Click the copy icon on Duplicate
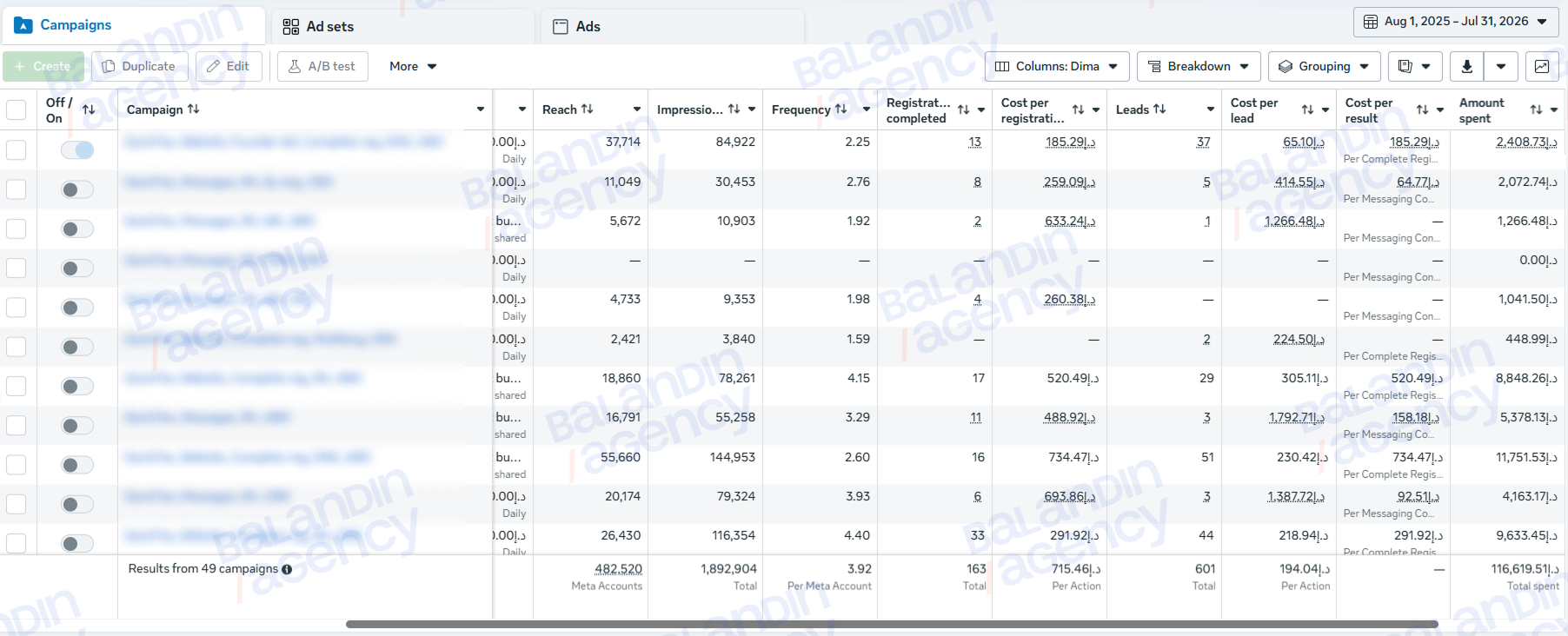The image size is (1568, 636). click(x=109, y=66)
